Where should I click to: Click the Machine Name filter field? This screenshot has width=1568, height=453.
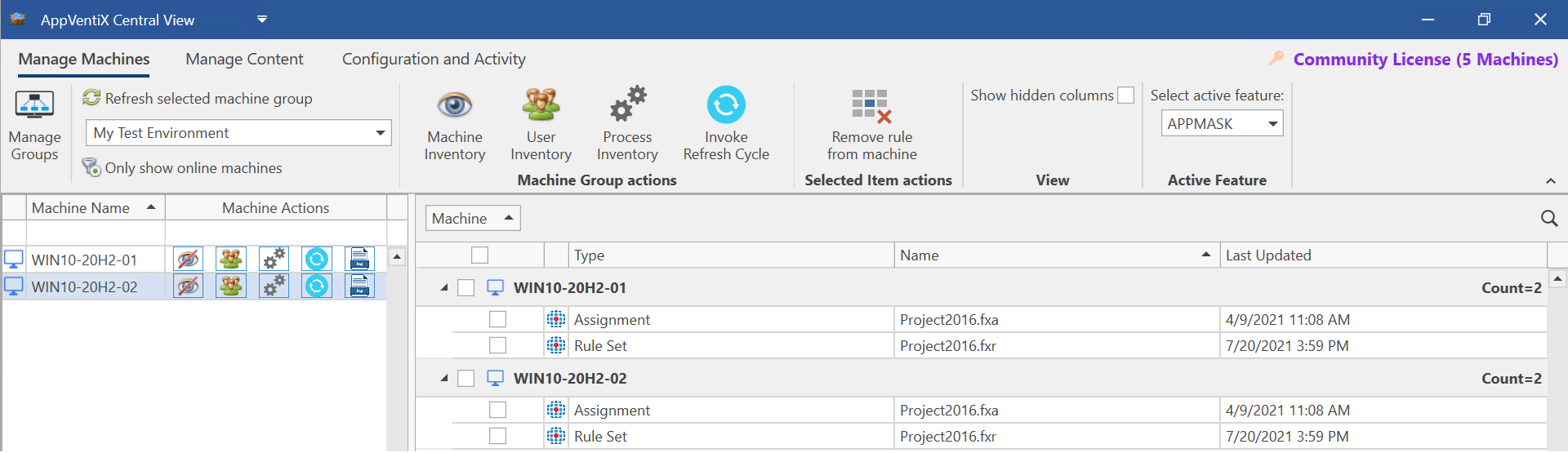point(96,233)
